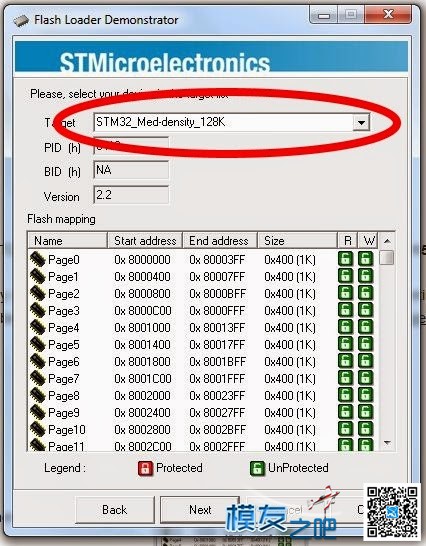Click Page1 write protection lock icon
The image size is (426, 546).
(x=366, y=276)
